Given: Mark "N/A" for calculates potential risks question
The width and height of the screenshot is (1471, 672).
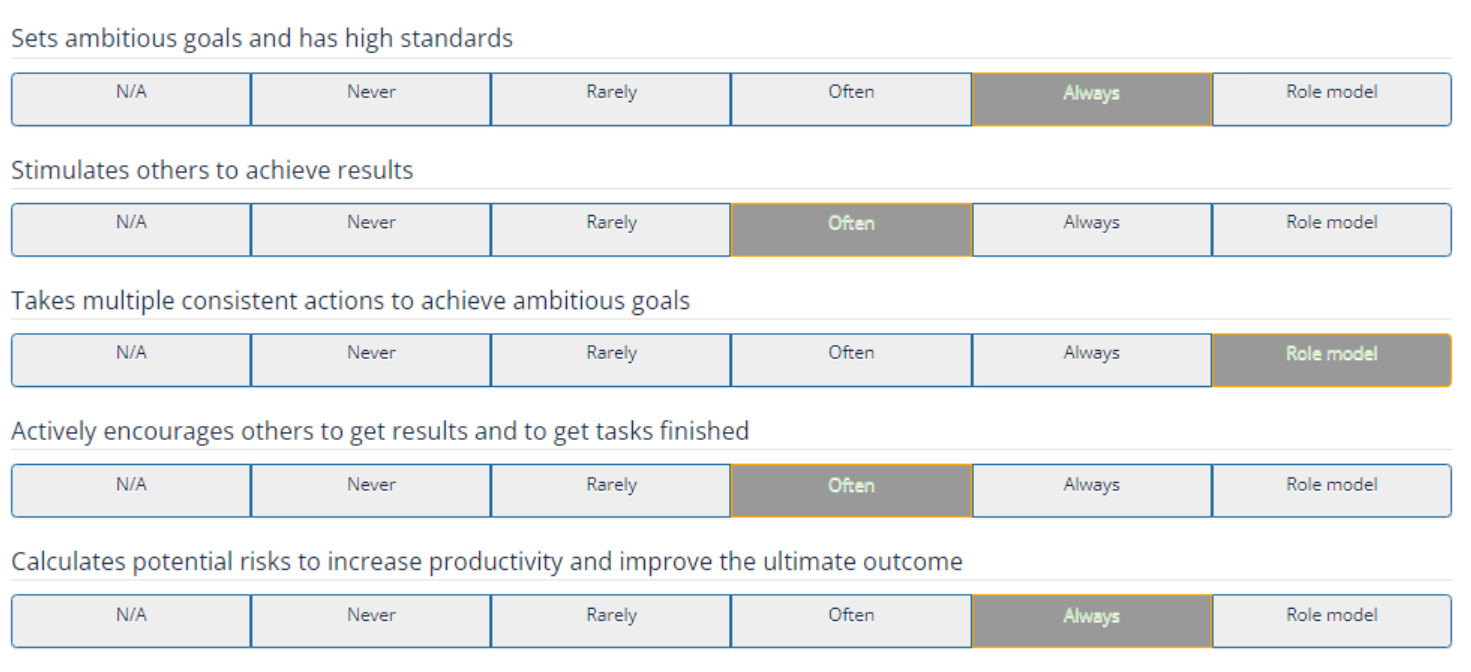Looking at the screenshot, I should pos(130,620).
